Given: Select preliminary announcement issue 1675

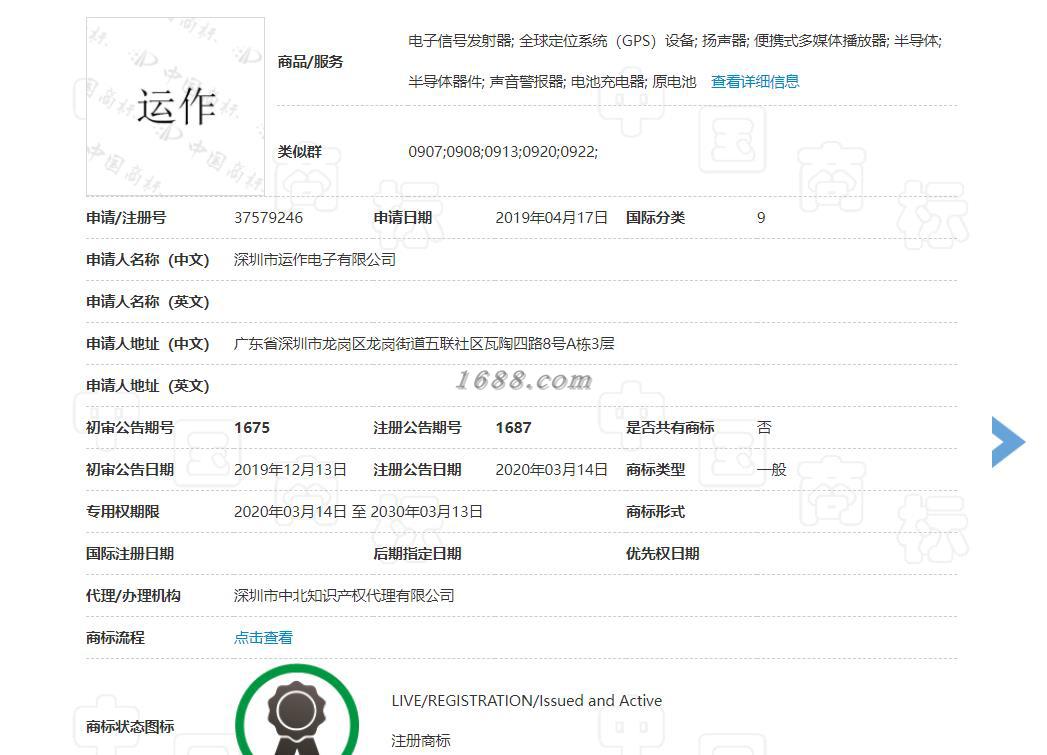Looking at the screenshot, I should (252, 428).
